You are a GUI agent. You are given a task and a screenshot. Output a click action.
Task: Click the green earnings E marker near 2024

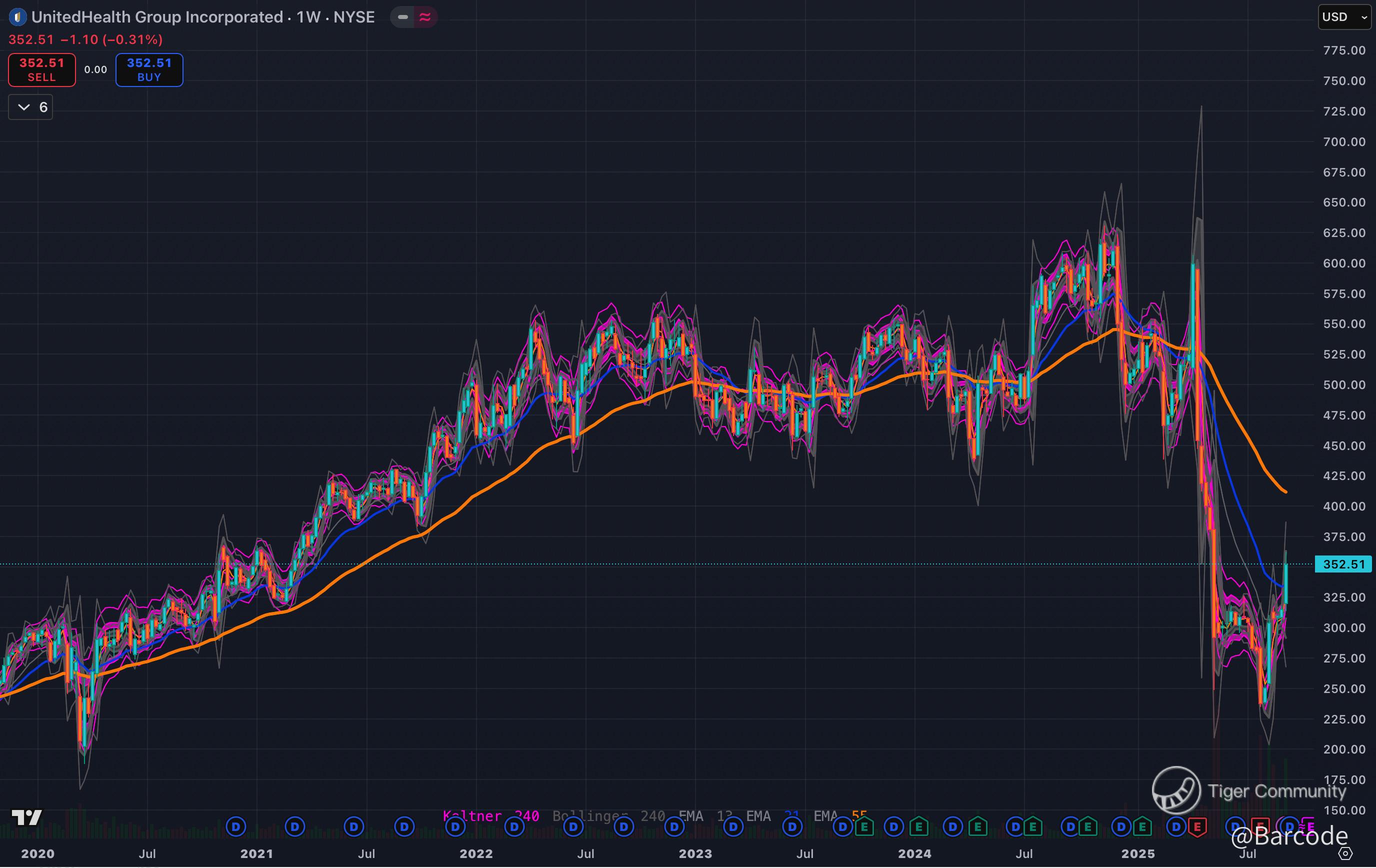tap(918, 826)
